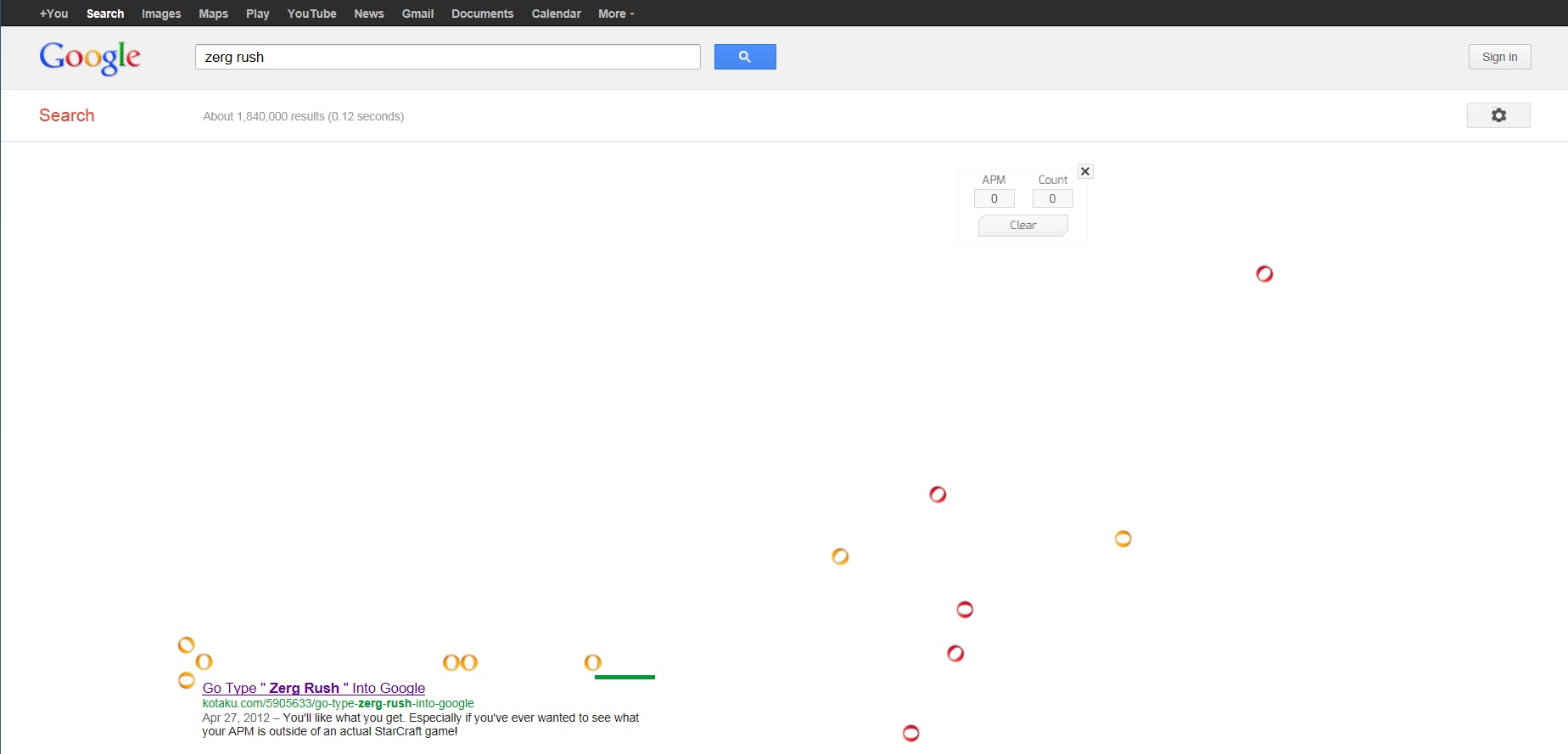Click the yellow O beside green health bar
This screenshot has height=754, width=1568.
(592, 662)
